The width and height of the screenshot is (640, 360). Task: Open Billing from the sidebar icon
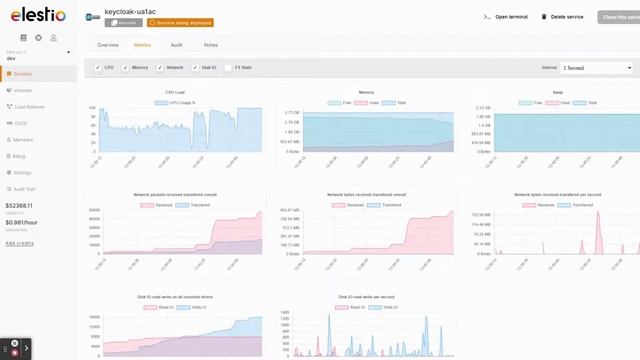click(9, 156)
